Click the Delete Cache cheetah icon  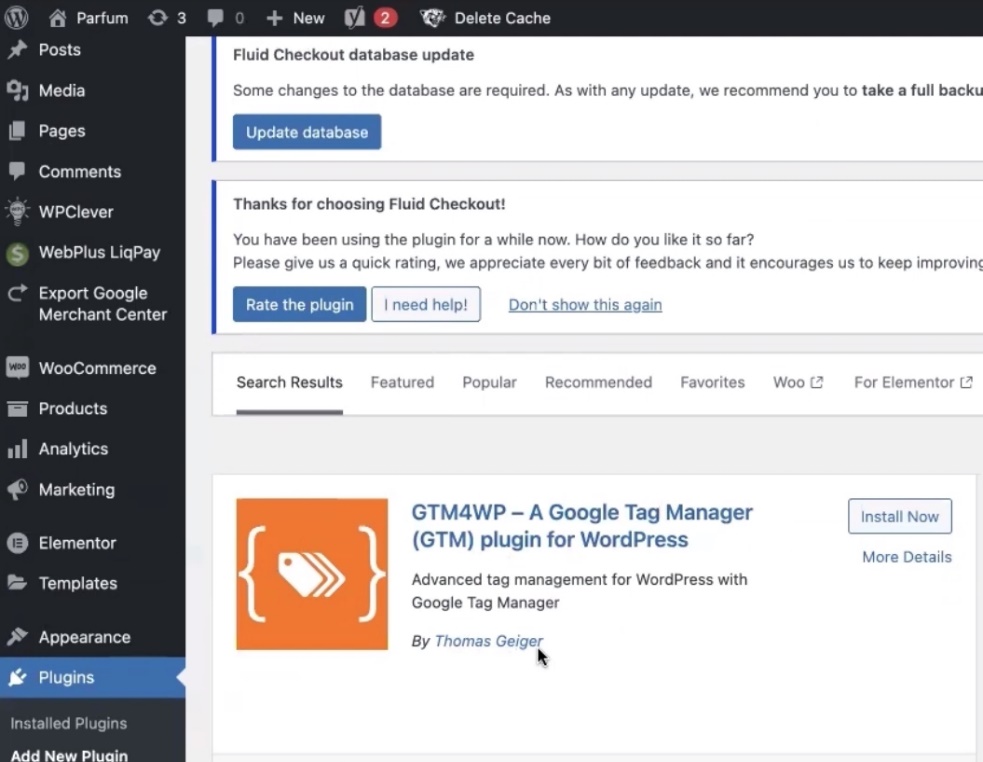[432, 18]
